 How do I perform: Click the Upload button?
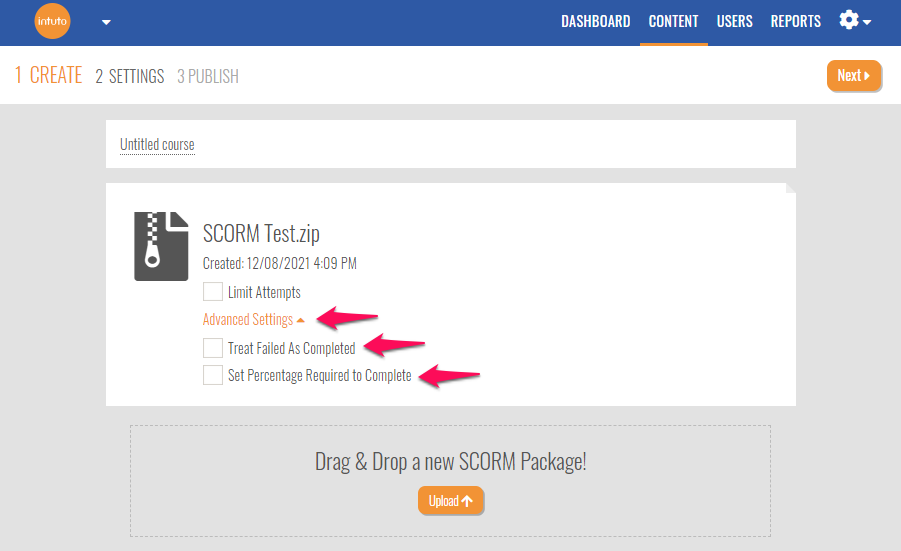(x=450, y=501)
